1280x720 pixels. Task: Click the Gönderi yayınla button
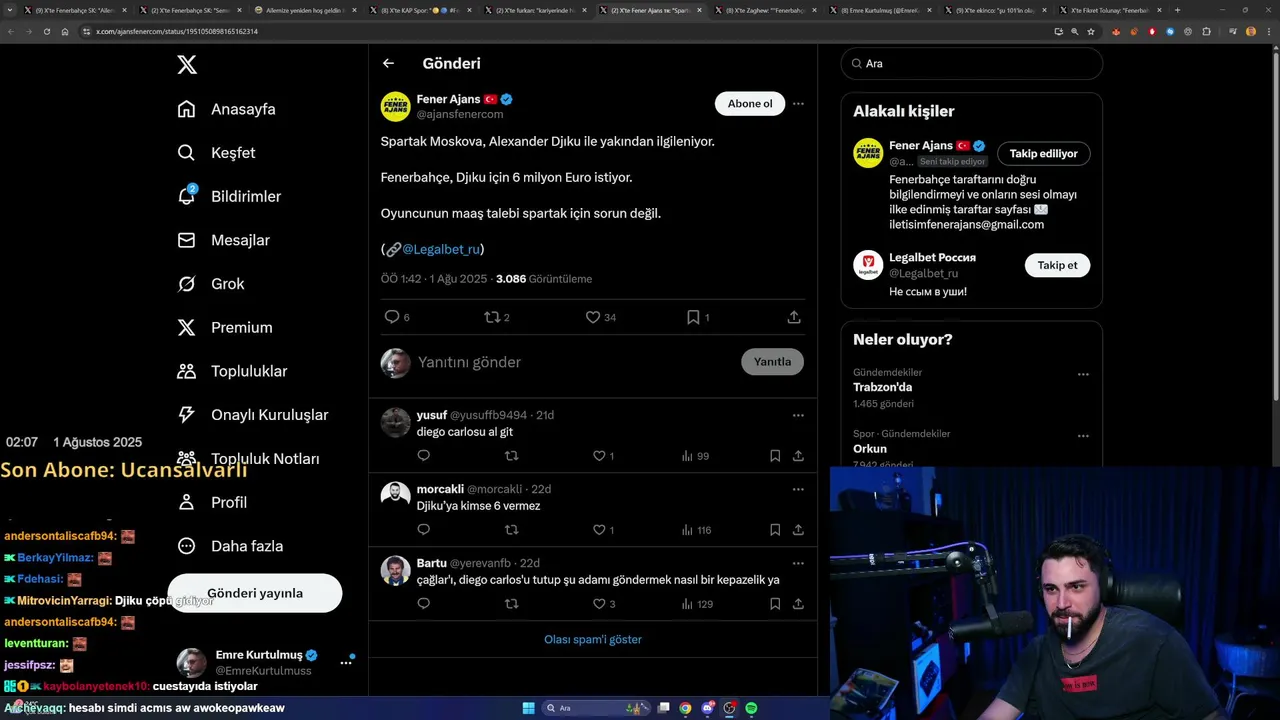coord(255,593)
